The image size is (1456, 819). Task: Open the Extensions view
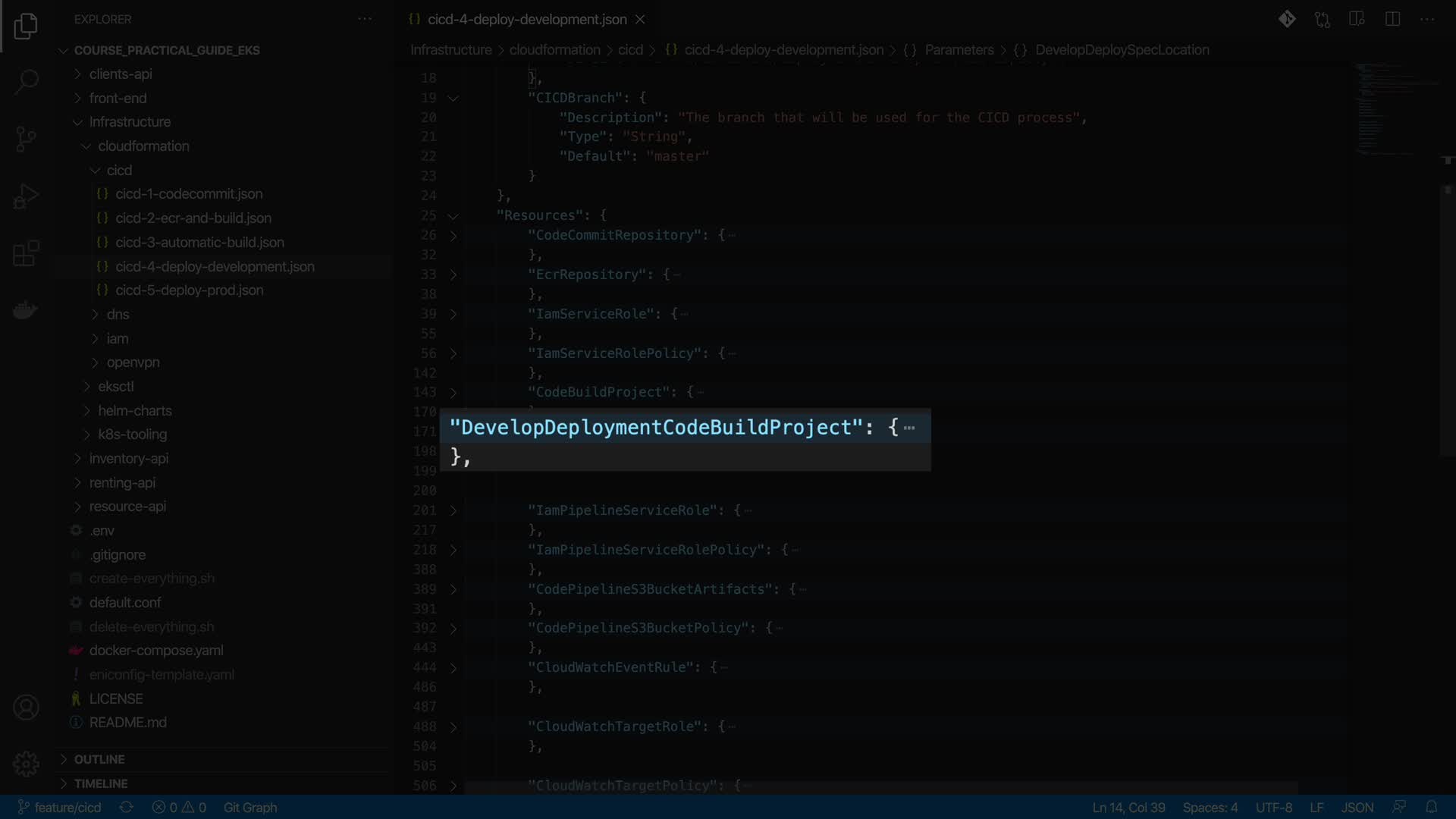tap(26, 253)
